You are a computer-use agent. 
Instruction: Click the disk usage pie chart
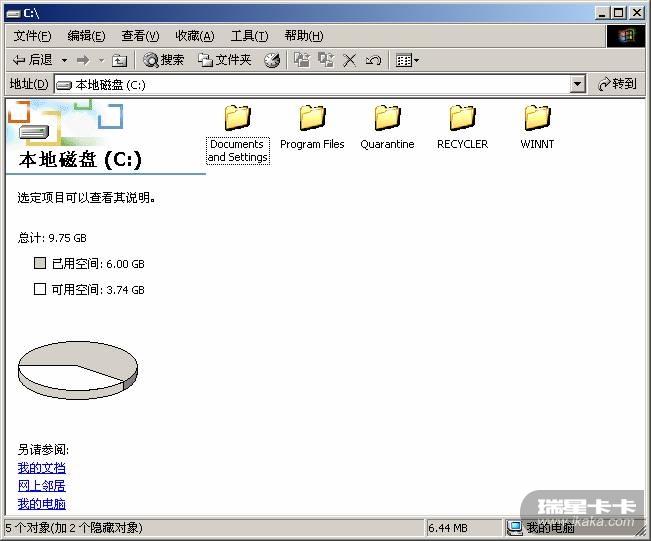pos(78,370)
